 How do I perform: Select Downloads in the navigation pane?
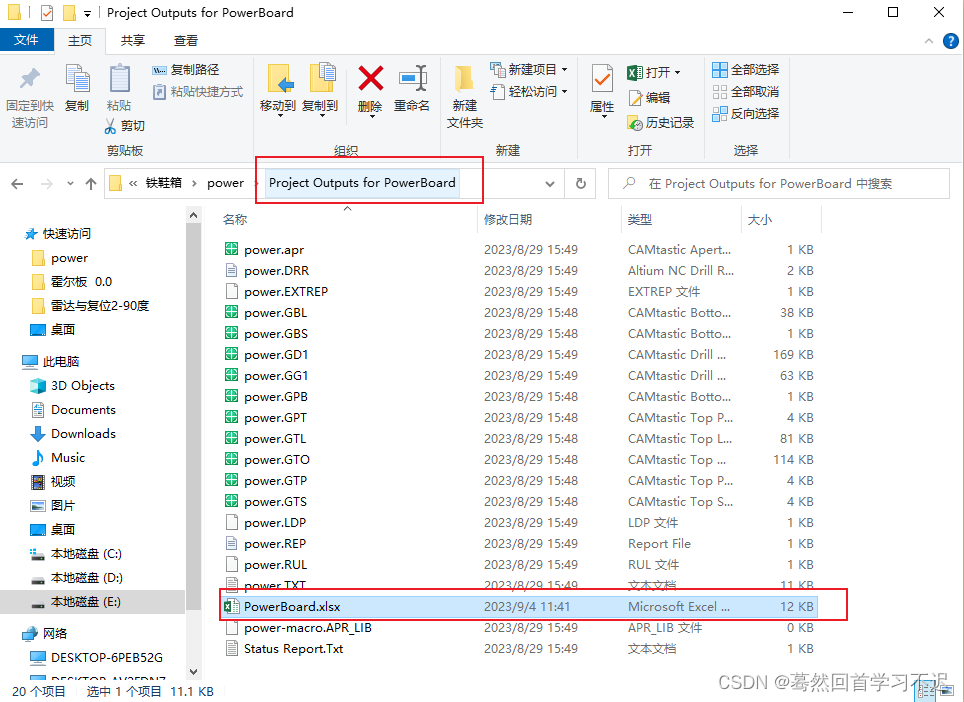(83, 434)
